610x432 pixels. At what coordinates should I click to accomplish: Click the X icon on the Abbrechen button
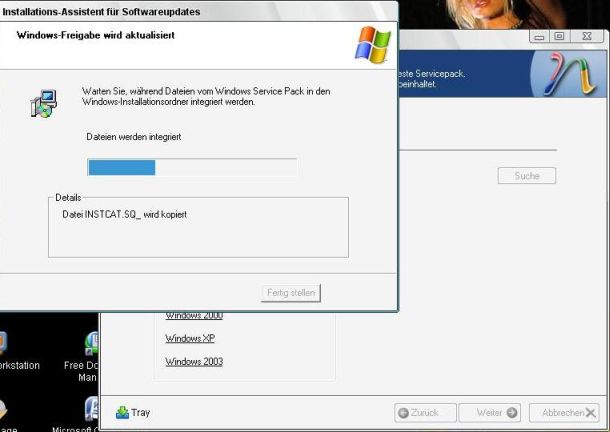point(591,413)
